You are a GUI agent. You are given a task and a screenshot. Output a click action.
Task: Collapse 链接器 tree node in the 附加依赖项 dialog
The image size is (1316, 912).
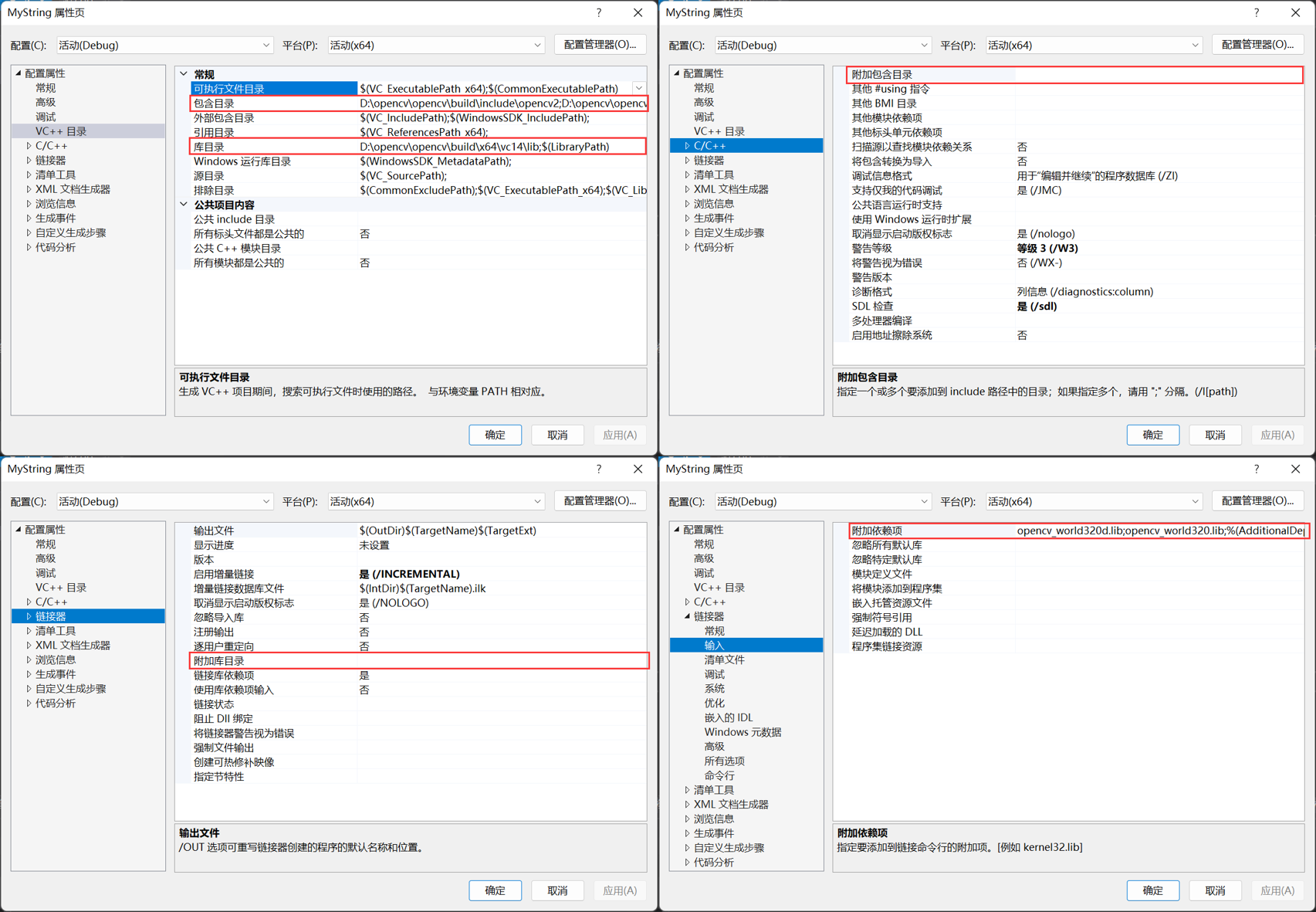click(687, 616)
